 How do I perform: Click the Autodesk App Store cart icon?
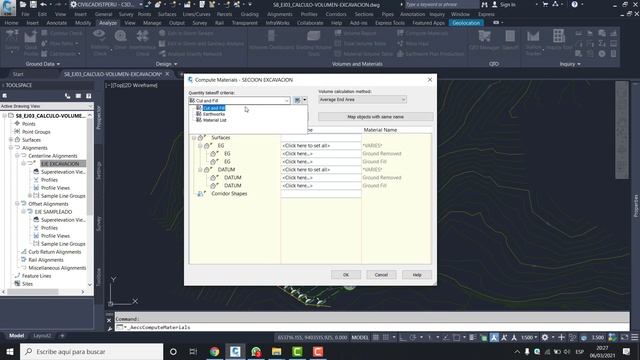(545, 4)
